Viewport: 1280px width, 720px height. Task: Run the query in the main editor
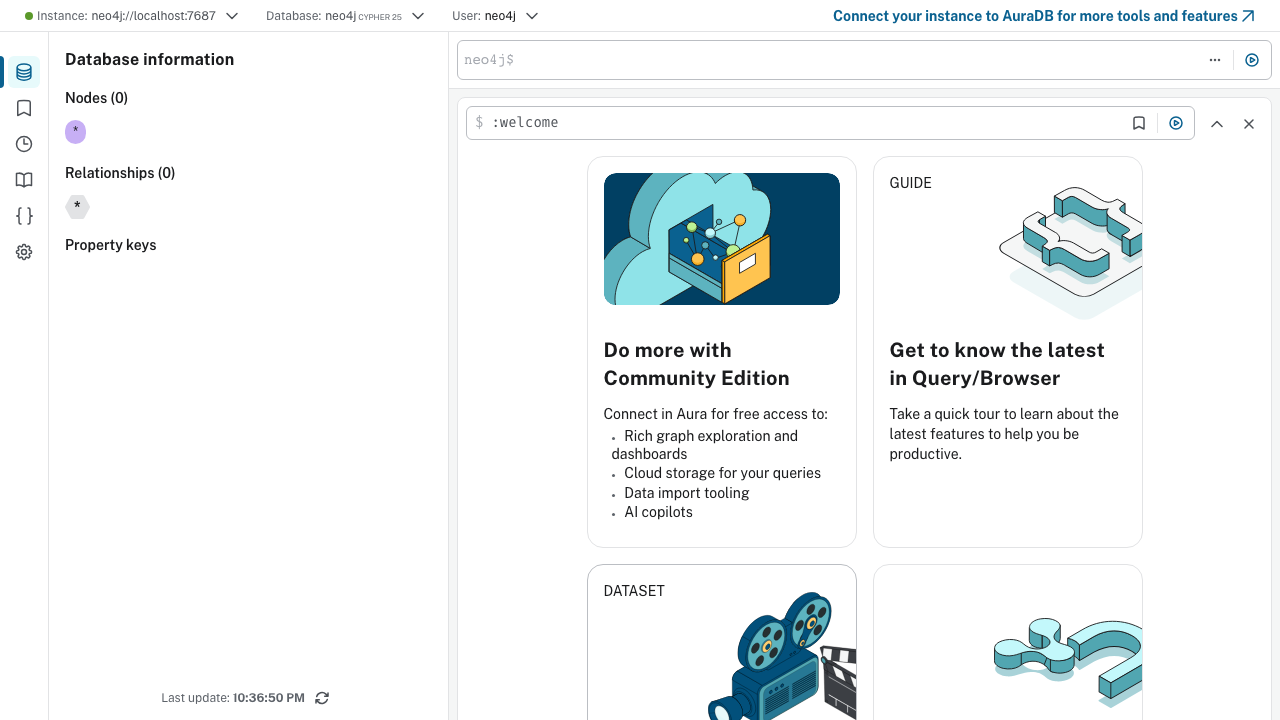[1252, 60]
